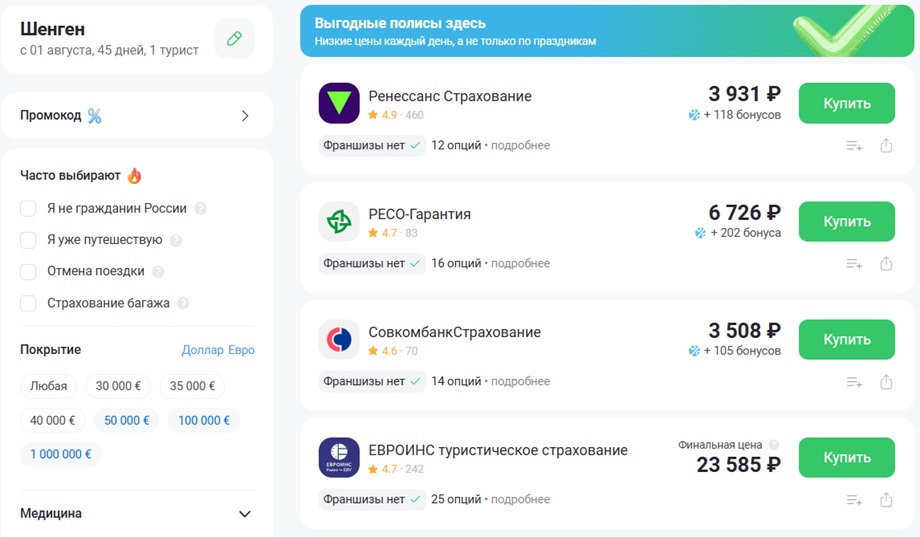Click the Шенген trip summary title
Image resolution: width=920 pixels, height=537 pixels.
point(52,29)
